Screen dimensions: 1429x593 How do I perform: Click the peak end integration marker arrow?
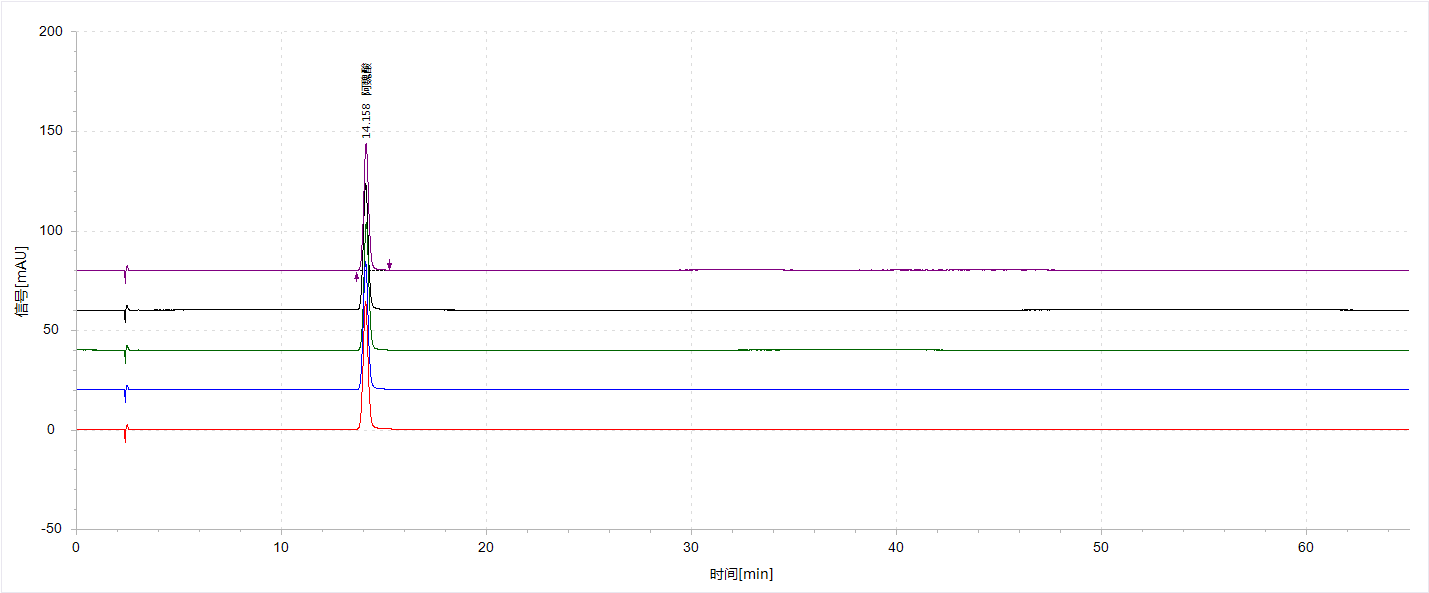[390, 265]
